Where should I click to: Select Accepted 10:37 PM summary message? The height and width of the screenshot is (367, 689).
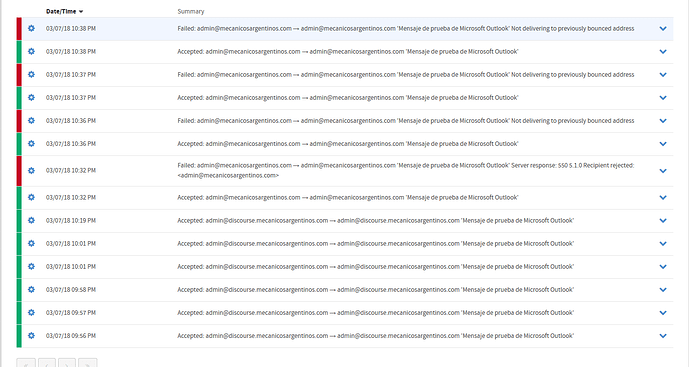coord(348,98)
